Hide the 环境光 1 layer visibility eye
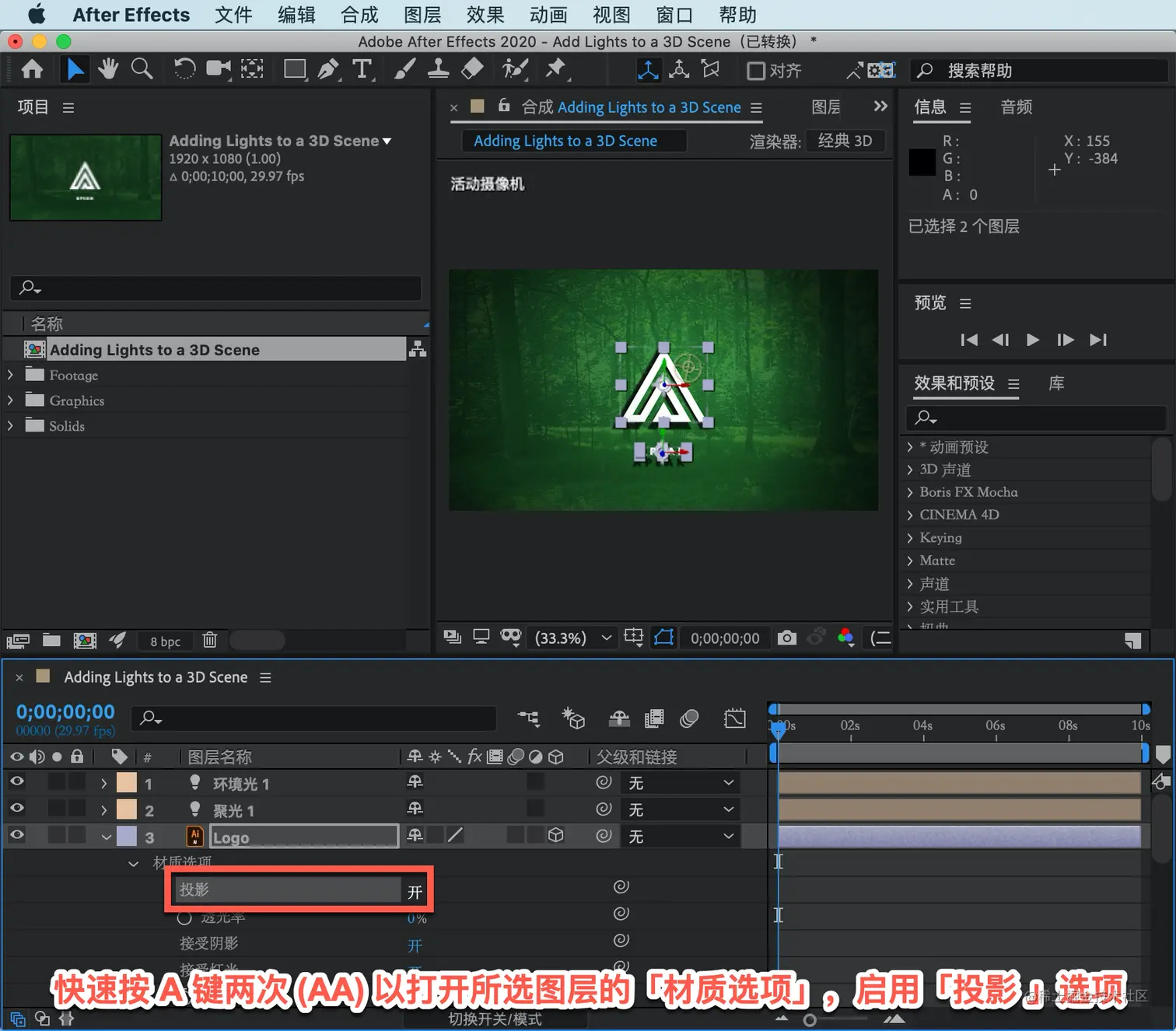Viewport: 1176px width, 1031px height. tap(16, 781)
